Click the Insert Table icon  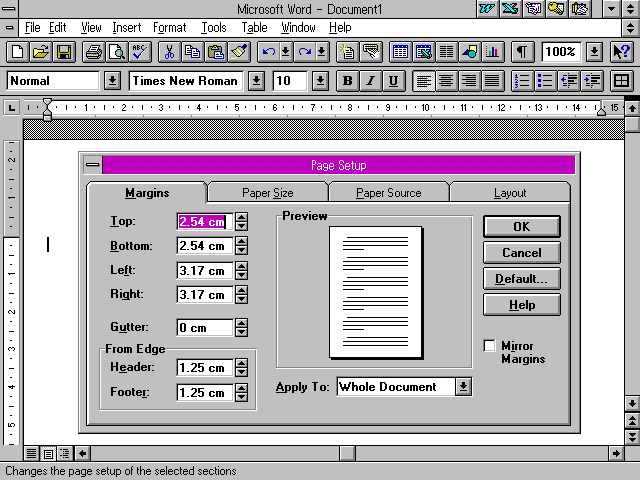[x=400, y=52]
